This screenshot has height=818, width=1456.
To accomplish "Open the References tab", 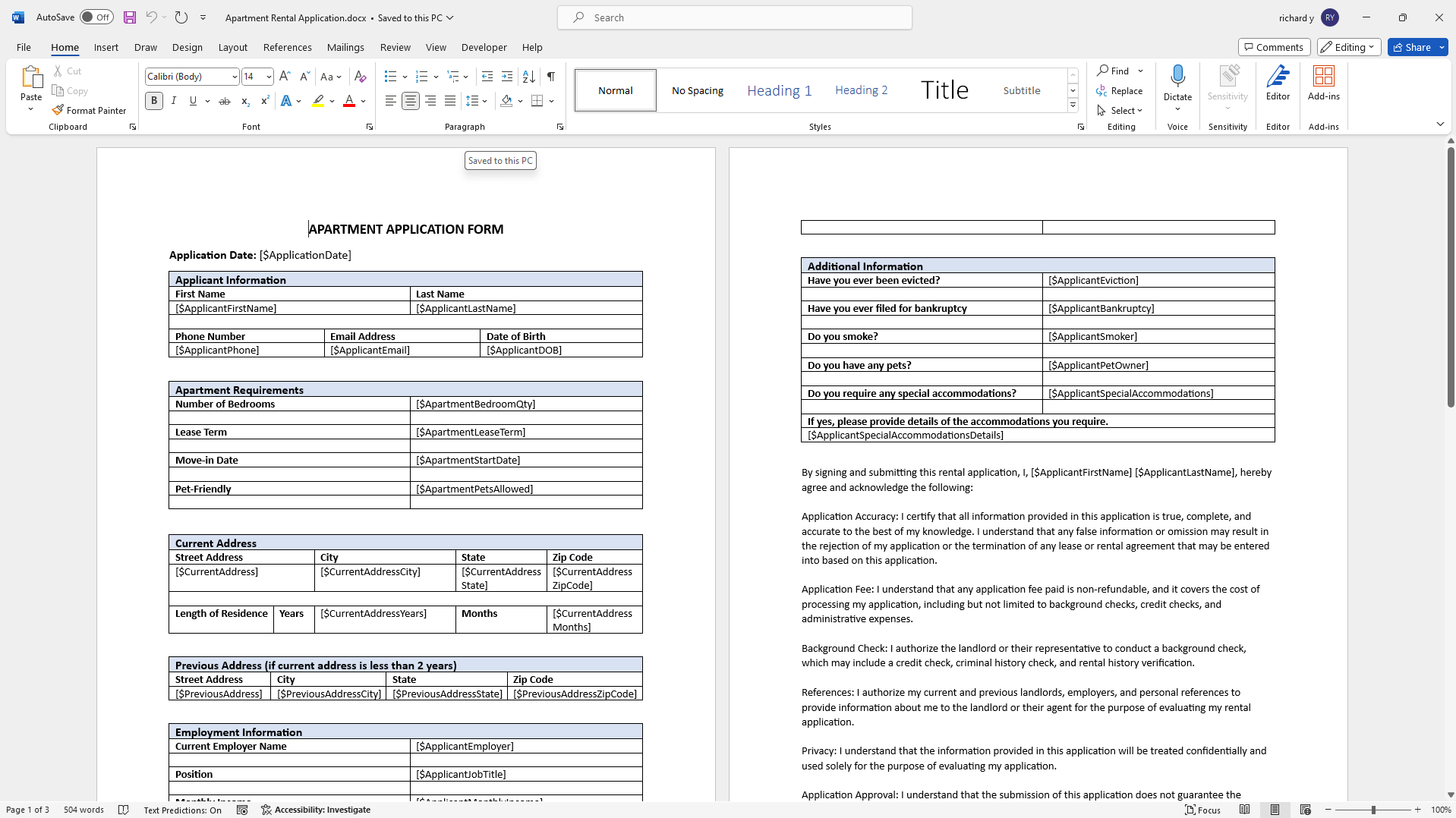I will tap(287, 47).
